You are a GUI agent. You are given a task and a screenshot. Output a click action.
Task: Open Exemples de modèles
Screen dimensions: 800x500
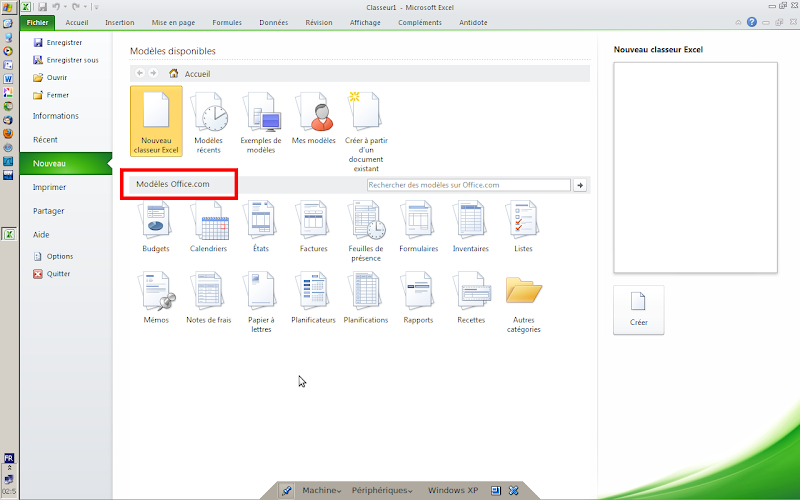click(261, 122)
